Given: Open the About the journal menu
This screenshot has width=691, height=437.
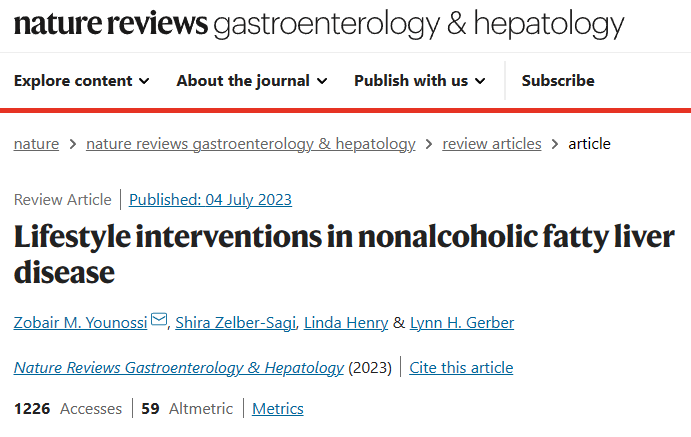Looking at the screenshot, I should click(x=252, y=81).
